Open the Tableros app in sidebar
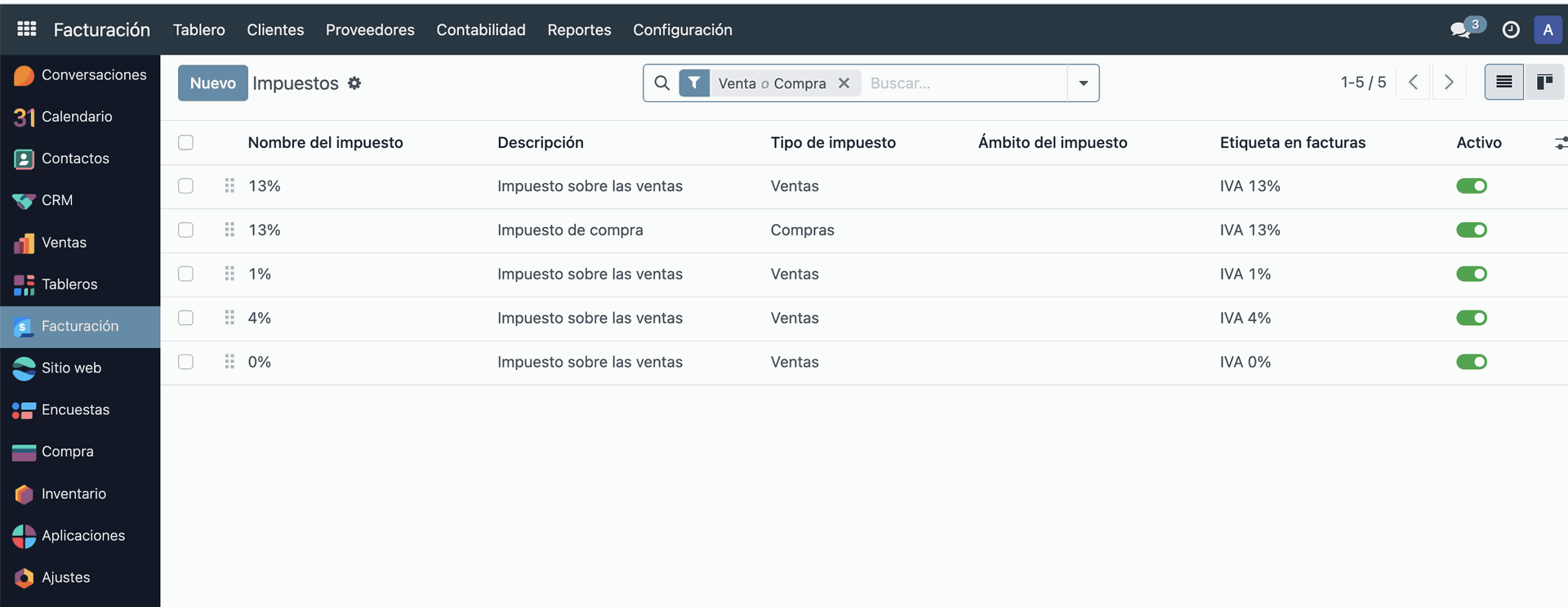 [80, 284]
